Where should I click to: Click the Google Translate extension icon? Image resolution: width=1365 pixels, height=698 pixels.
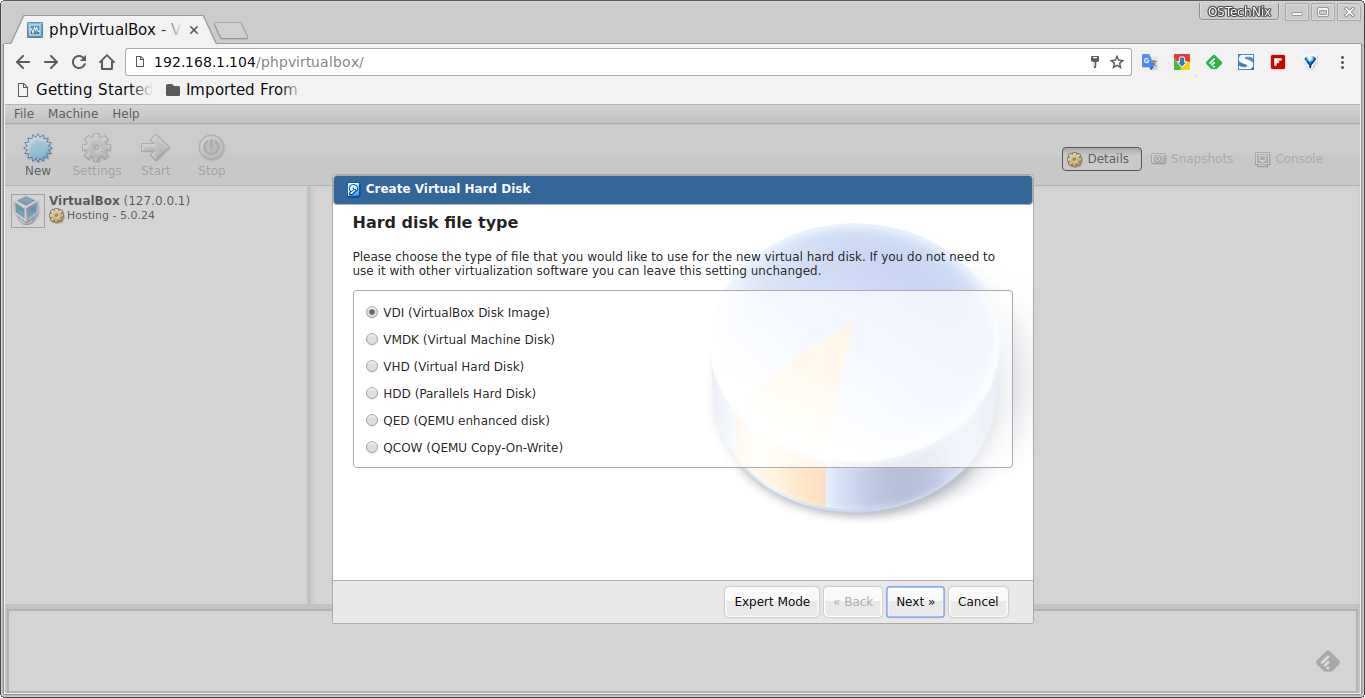coord(1149,61)
